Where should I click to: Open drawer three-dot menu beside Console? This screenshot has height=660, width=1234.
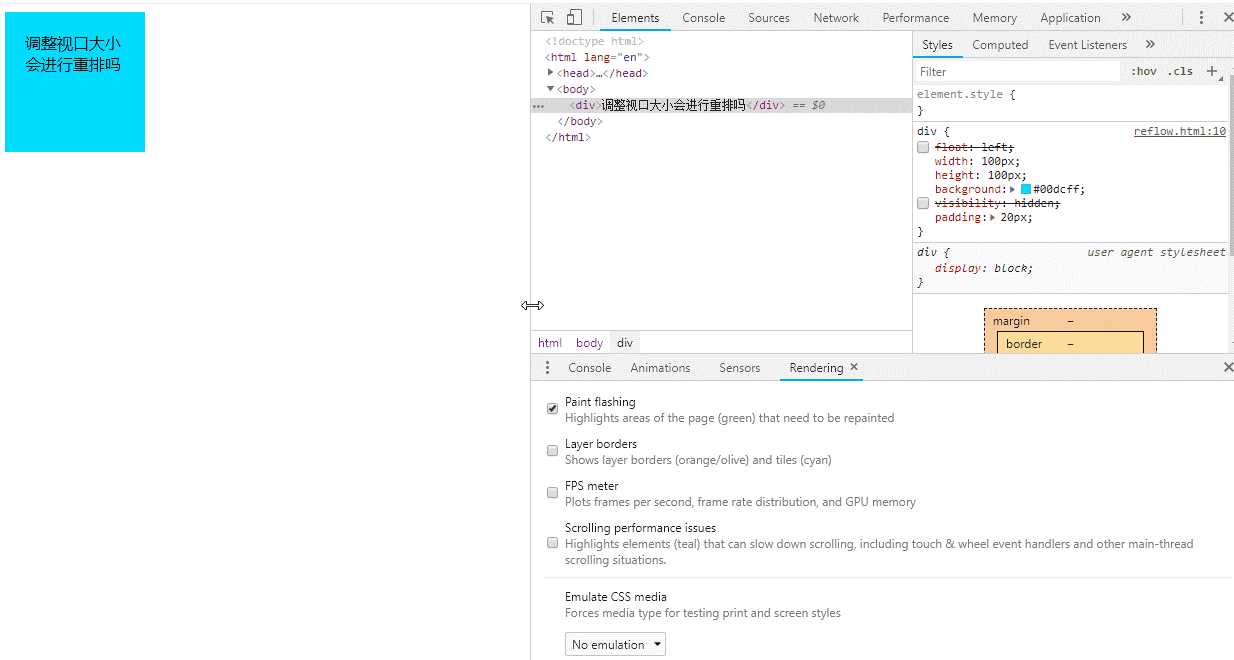click(547, 368)
